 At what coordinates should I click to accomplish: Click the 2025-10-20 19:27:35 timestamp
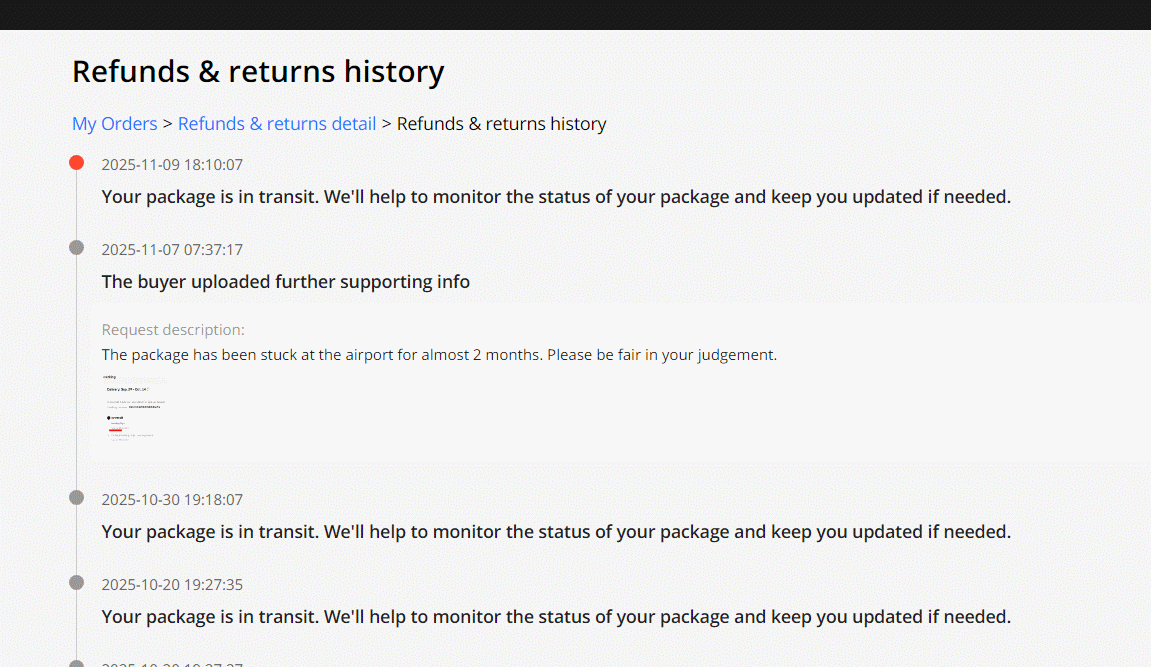coord(172,585)
